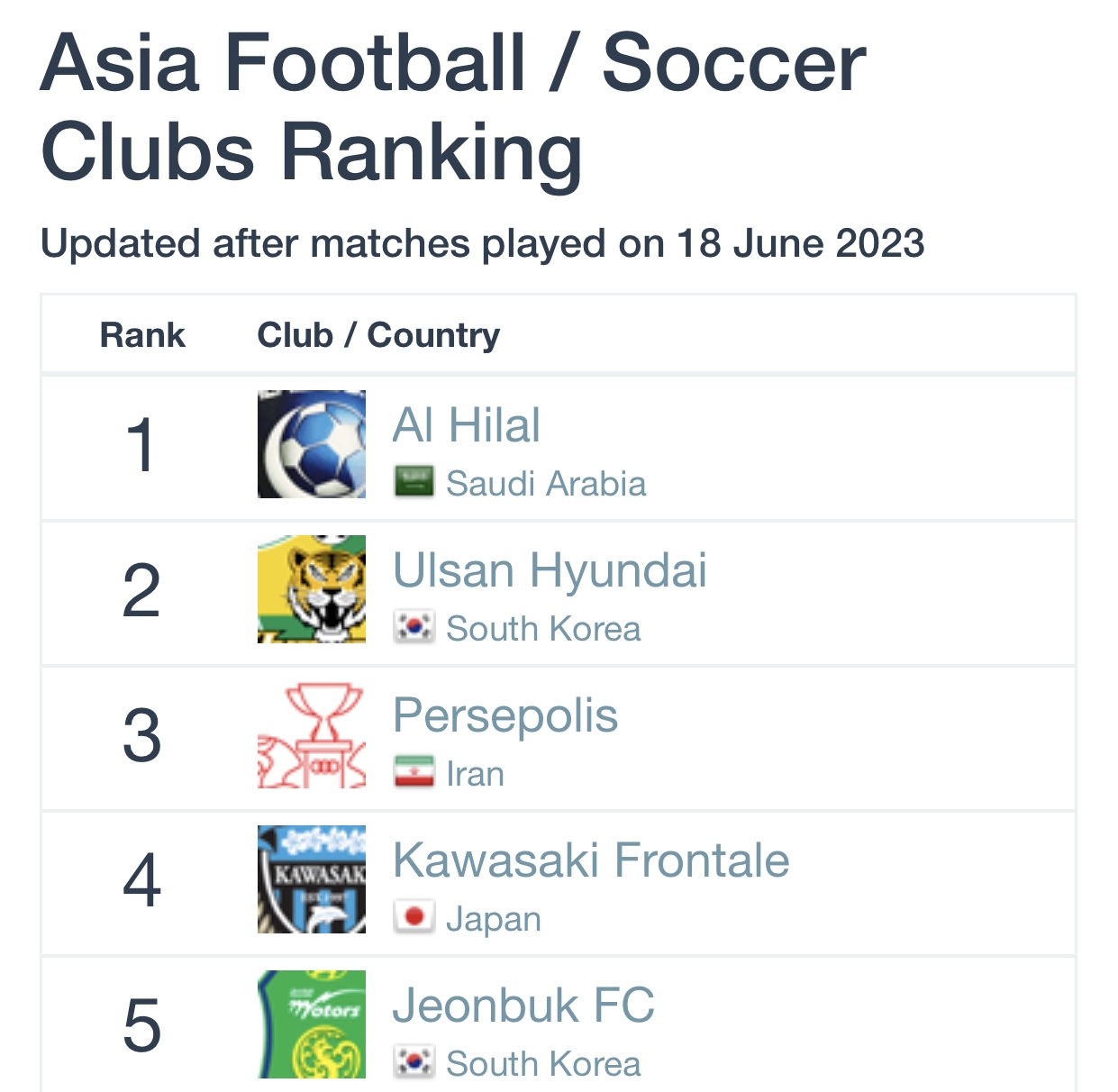Click the Persepolis trophy logo
Screen dimensions: 1118x1092
[x=312, y=734]
